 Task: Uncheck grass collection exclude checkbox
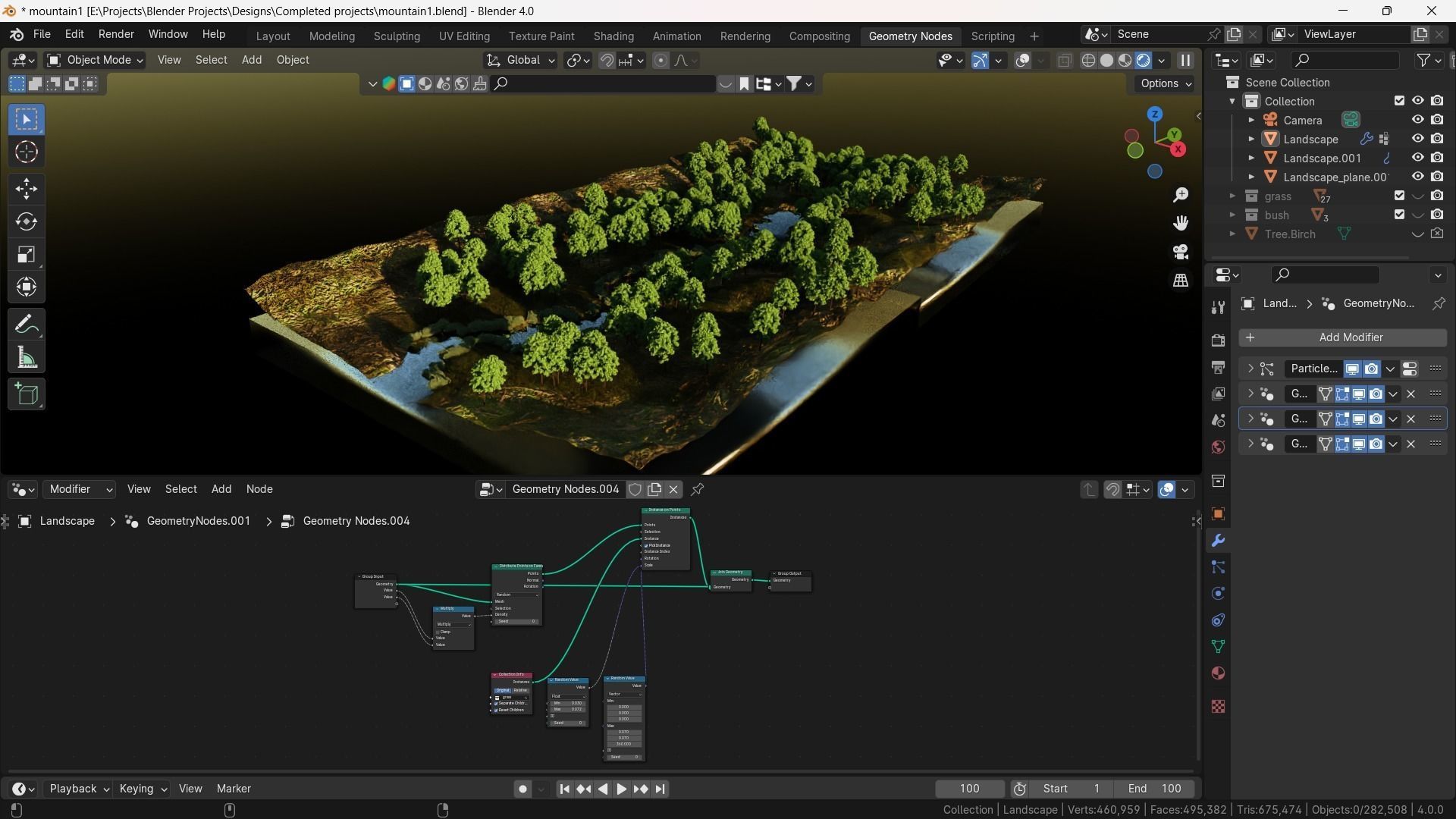(1399, 196)
